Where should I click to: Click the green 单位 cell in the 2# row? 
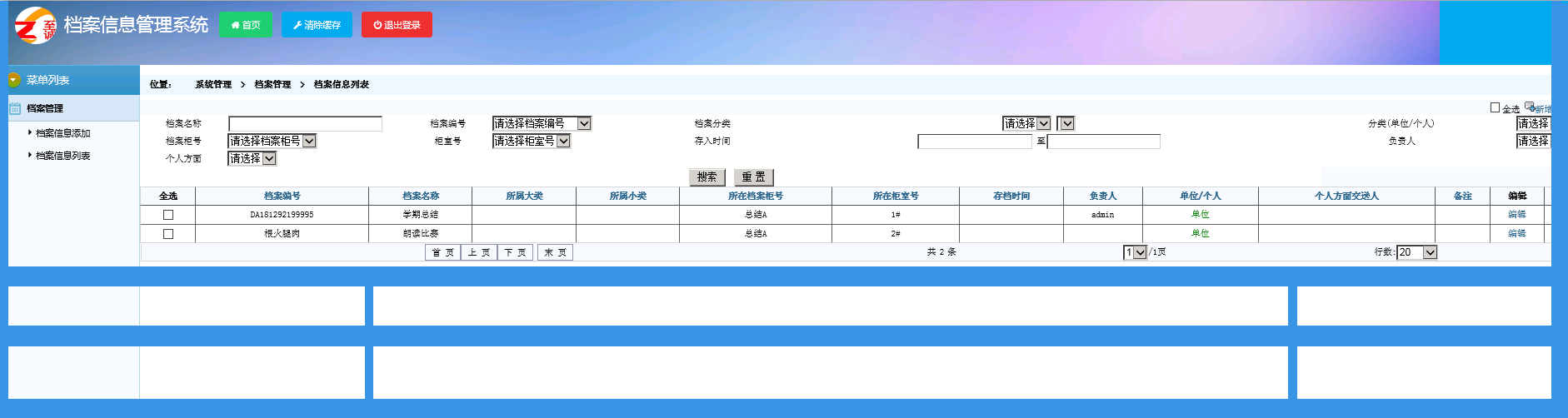(1201, 234)
